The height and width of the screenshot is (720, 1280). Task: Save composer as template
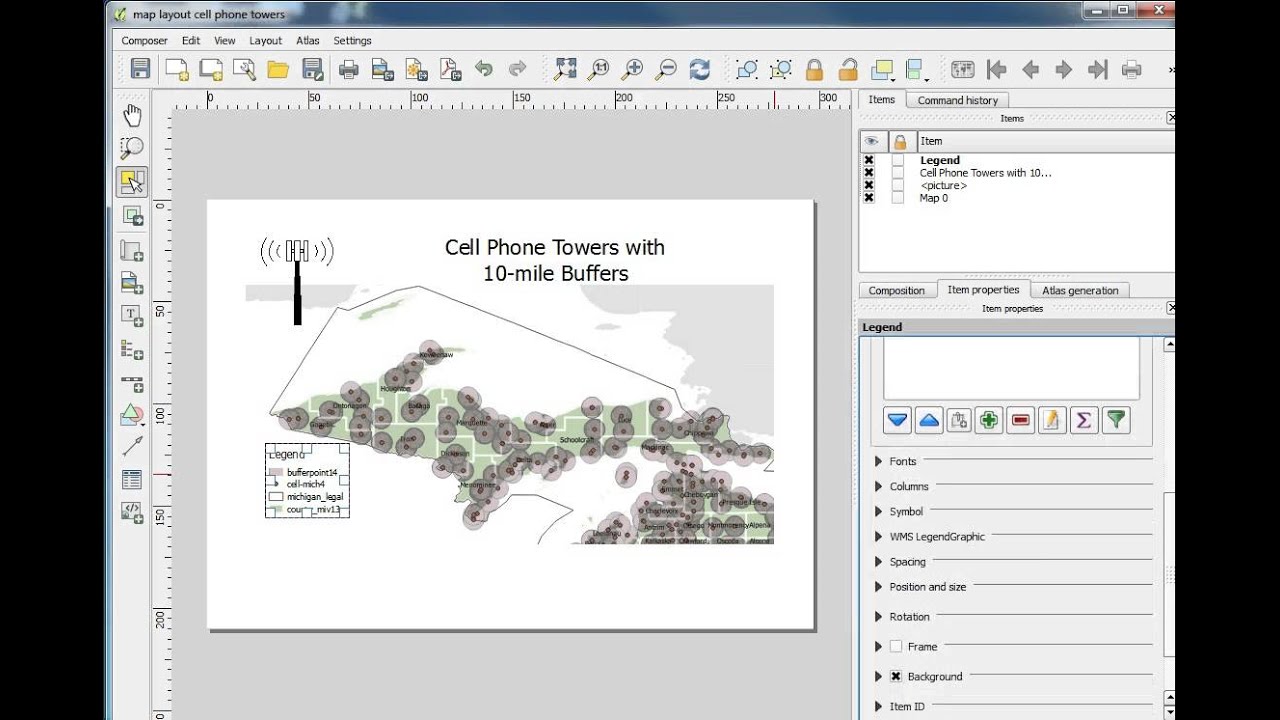[x=312, y=69]
